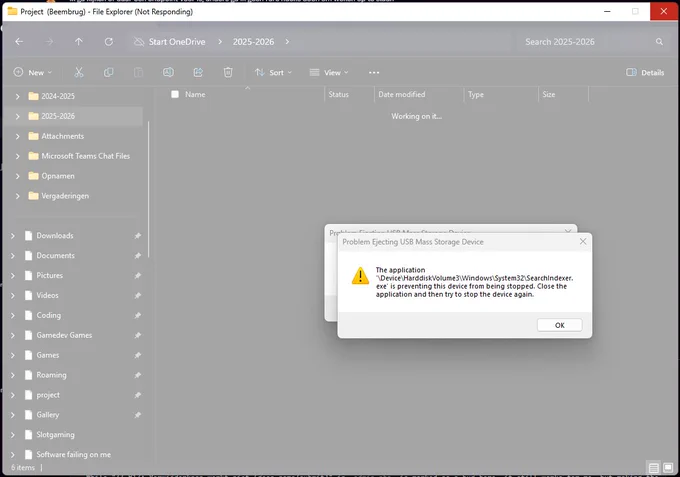Select the Opnamen folder in tree
Image resolution: width=680 pixels, height=477 pixels.
click(x=58, y=176)
